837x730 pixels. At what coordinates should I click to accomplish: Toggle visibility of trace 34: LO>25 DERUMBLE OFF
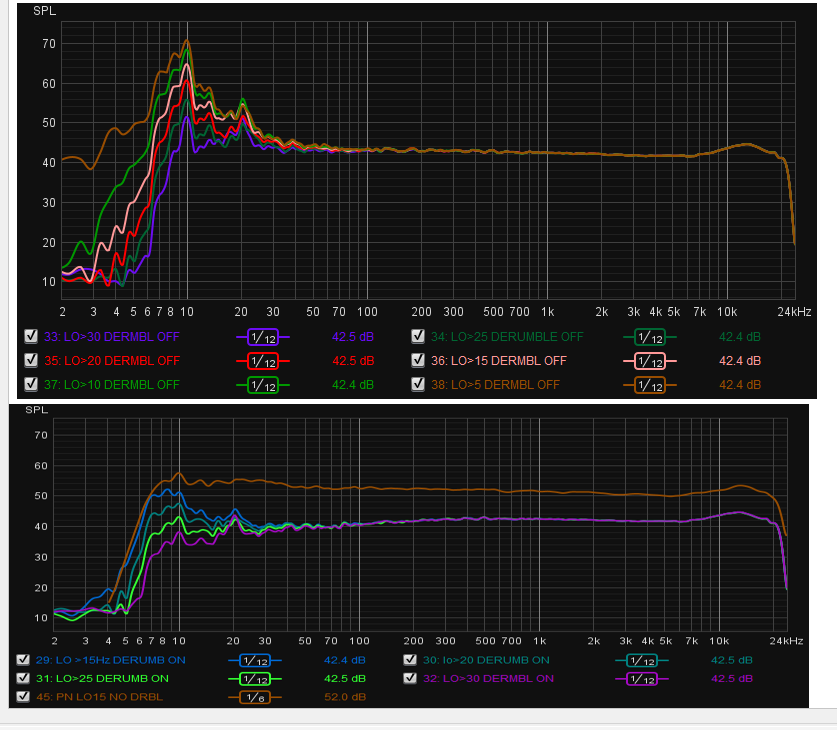click(418, 336)
